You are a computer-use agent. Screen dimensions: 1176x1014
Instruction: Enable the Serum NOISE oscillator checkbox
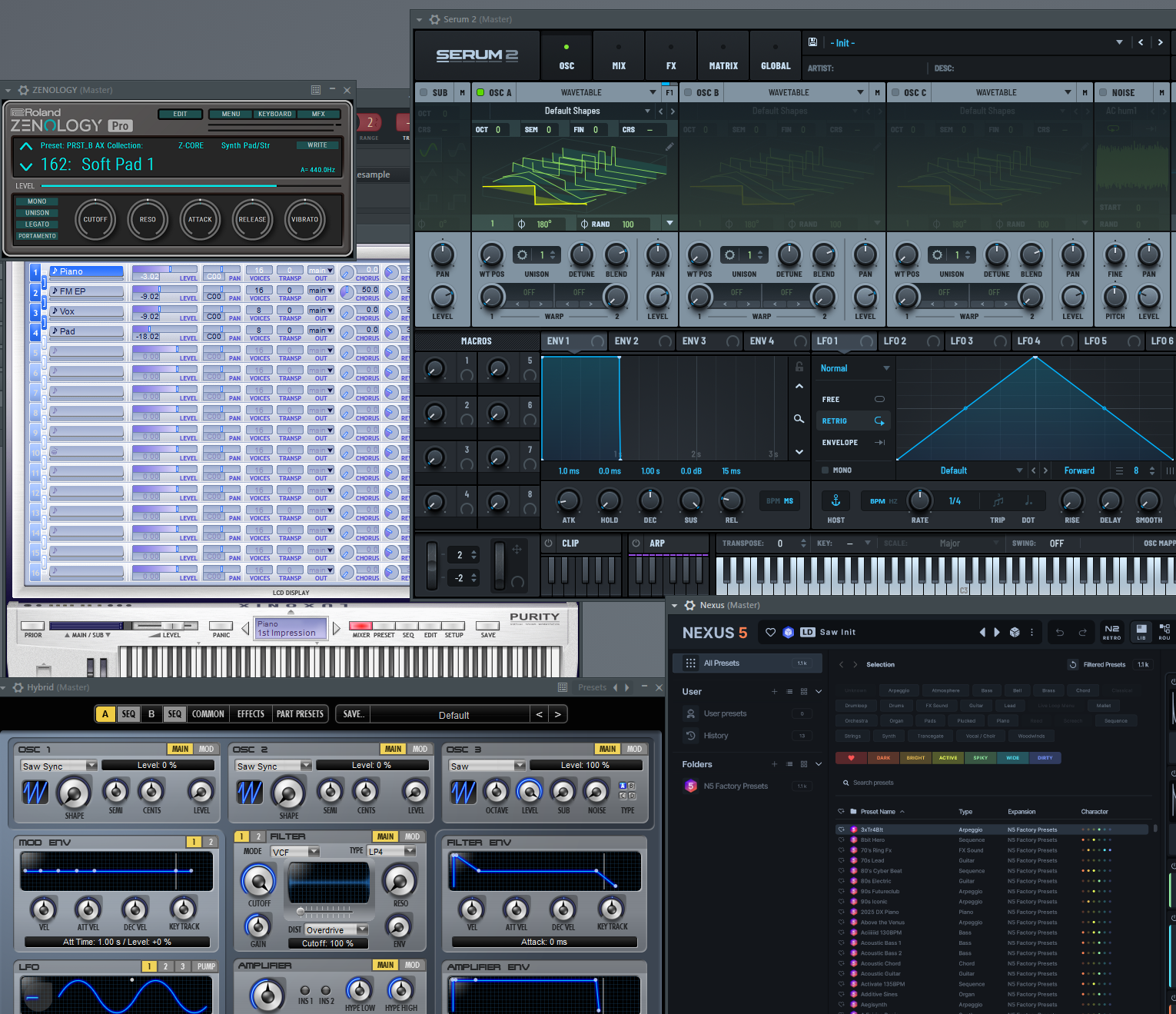pos(1103,92)
